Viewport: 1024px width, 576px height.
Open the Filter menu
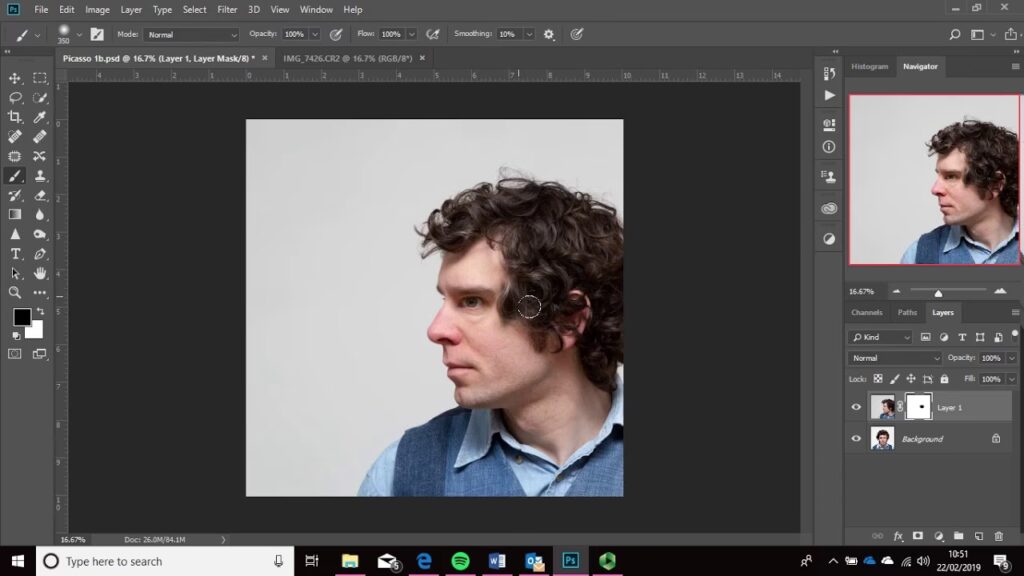point(227,9)
